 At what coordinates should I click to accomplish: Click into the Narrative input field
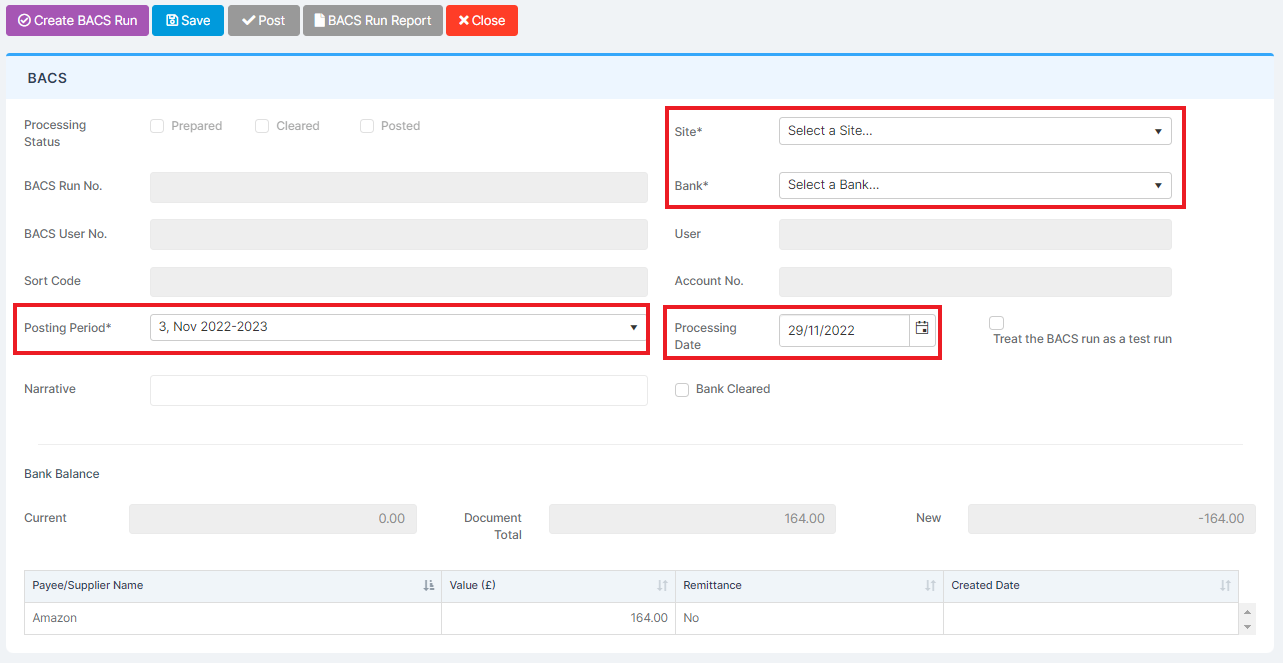(x=399, y=390)
